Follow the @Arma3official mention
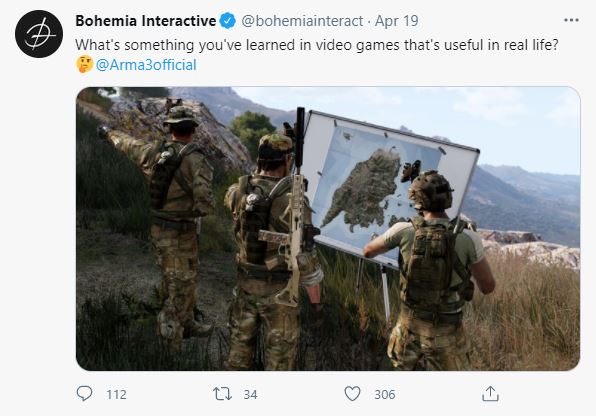Image resolution: width=596 pixels, height=416 pixels. pos(146,65)
